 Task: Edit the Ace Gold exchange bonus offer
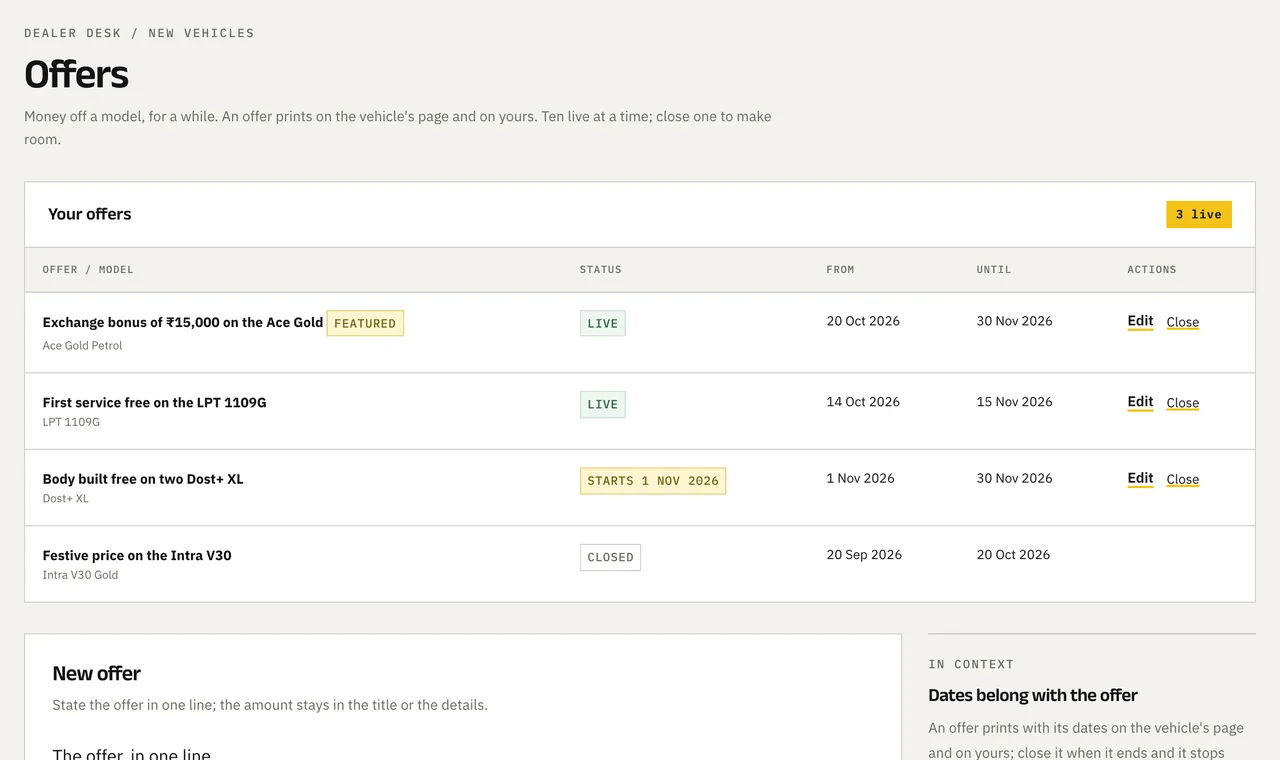(1140, 322)
